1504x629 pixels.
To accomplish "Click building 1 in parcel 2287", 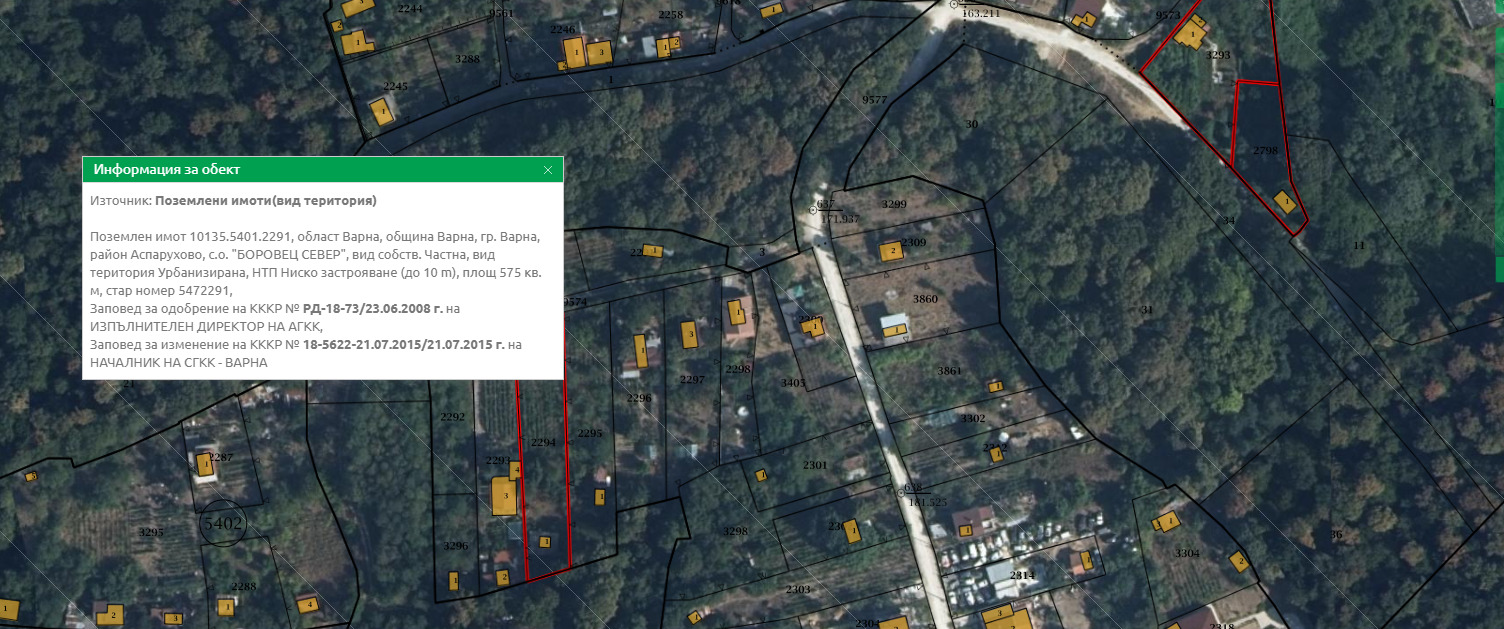I will 206,464.
